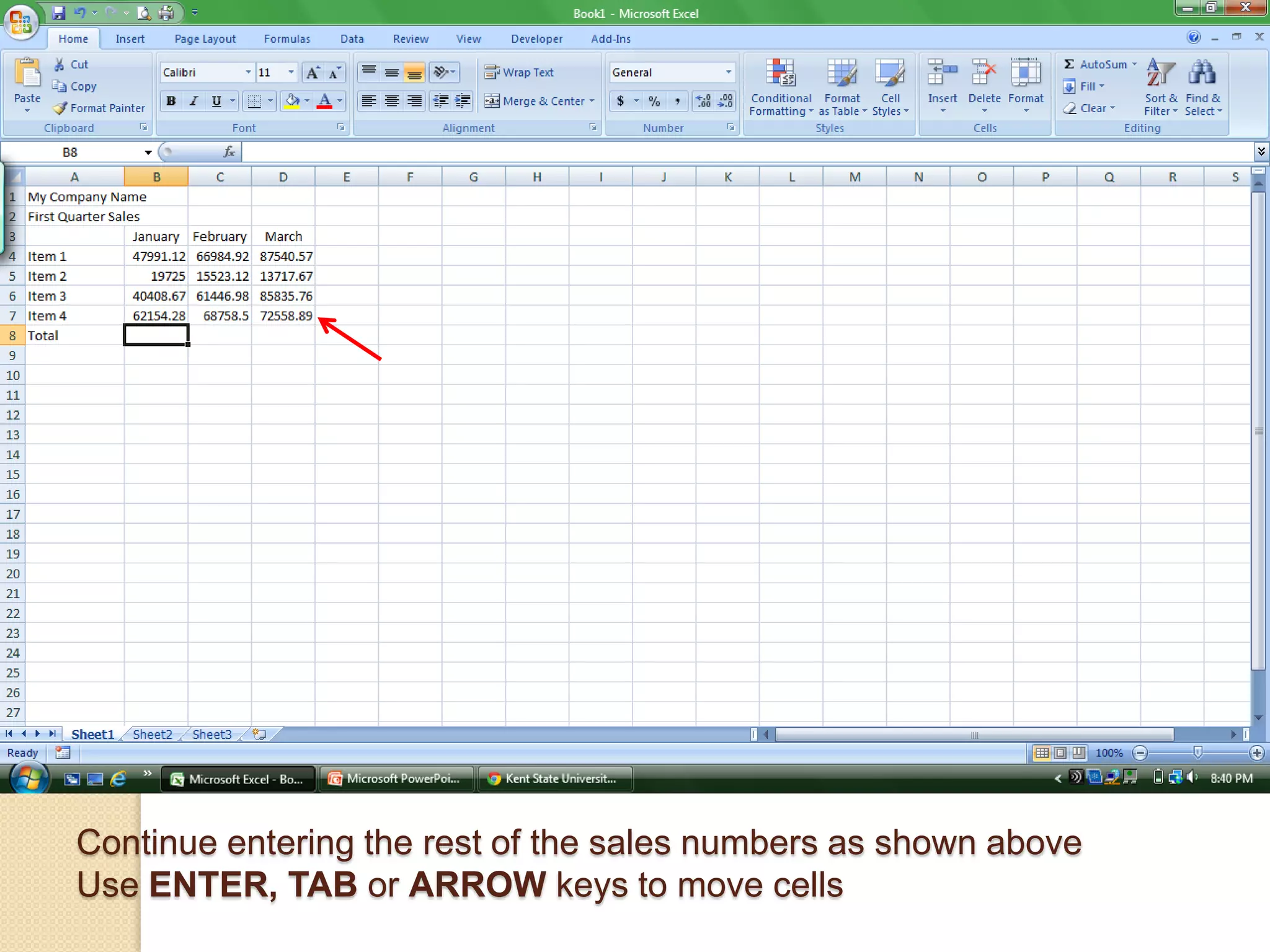Toggle underline formatting

point(216,101)
